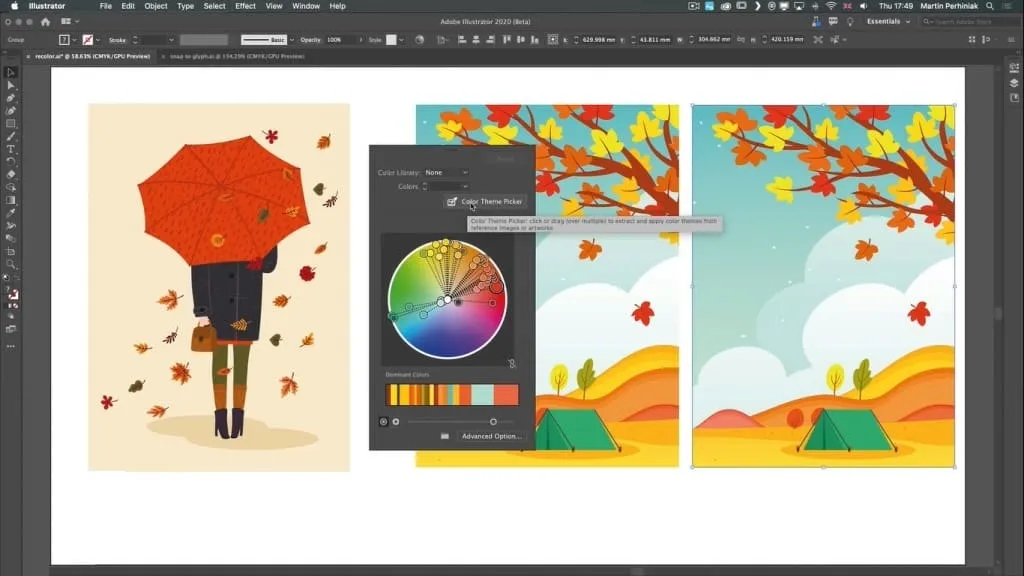The height and width of the screenshot is (576, 1024).
Task: Open the Opacity dropdown in the control bar
Action: pos(361,39)
